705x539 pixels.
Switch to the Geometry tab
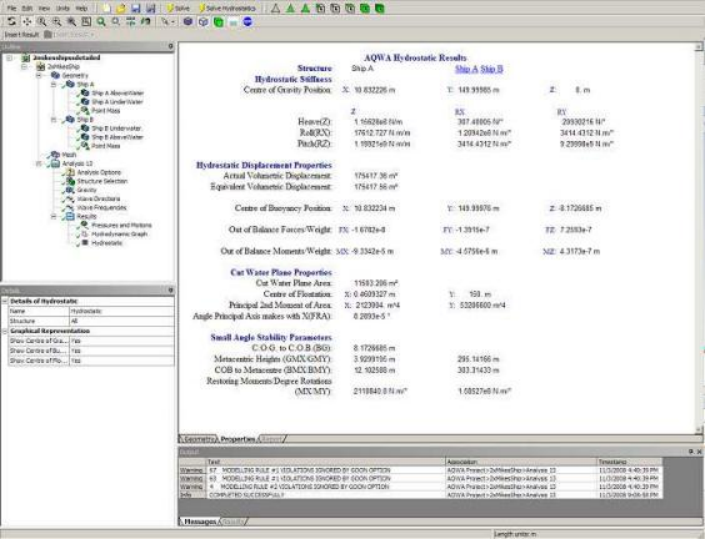coord(199,439)
